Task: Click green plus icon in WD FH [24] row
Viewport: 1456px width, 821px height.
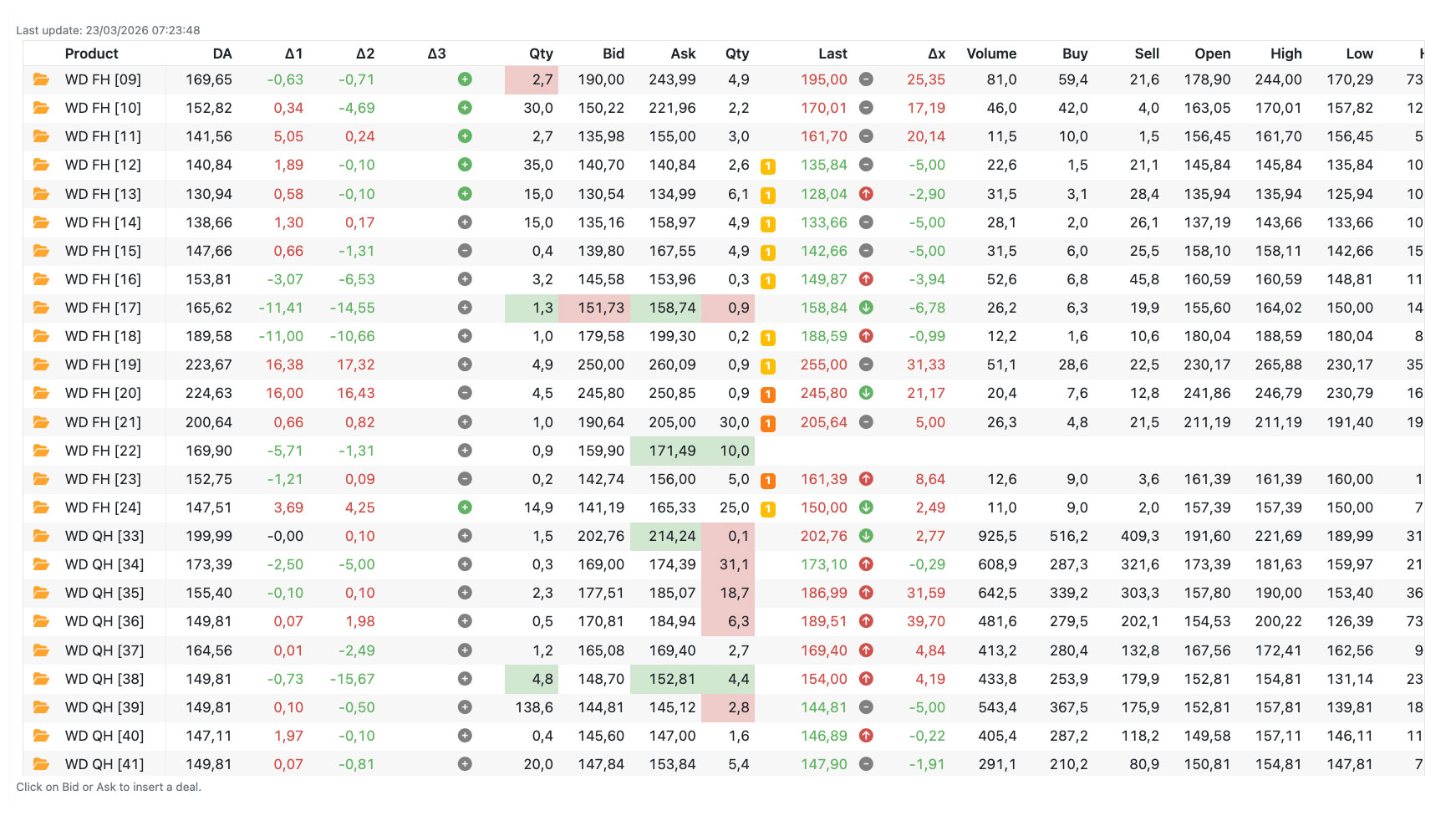Action: (x=465, y=507)
